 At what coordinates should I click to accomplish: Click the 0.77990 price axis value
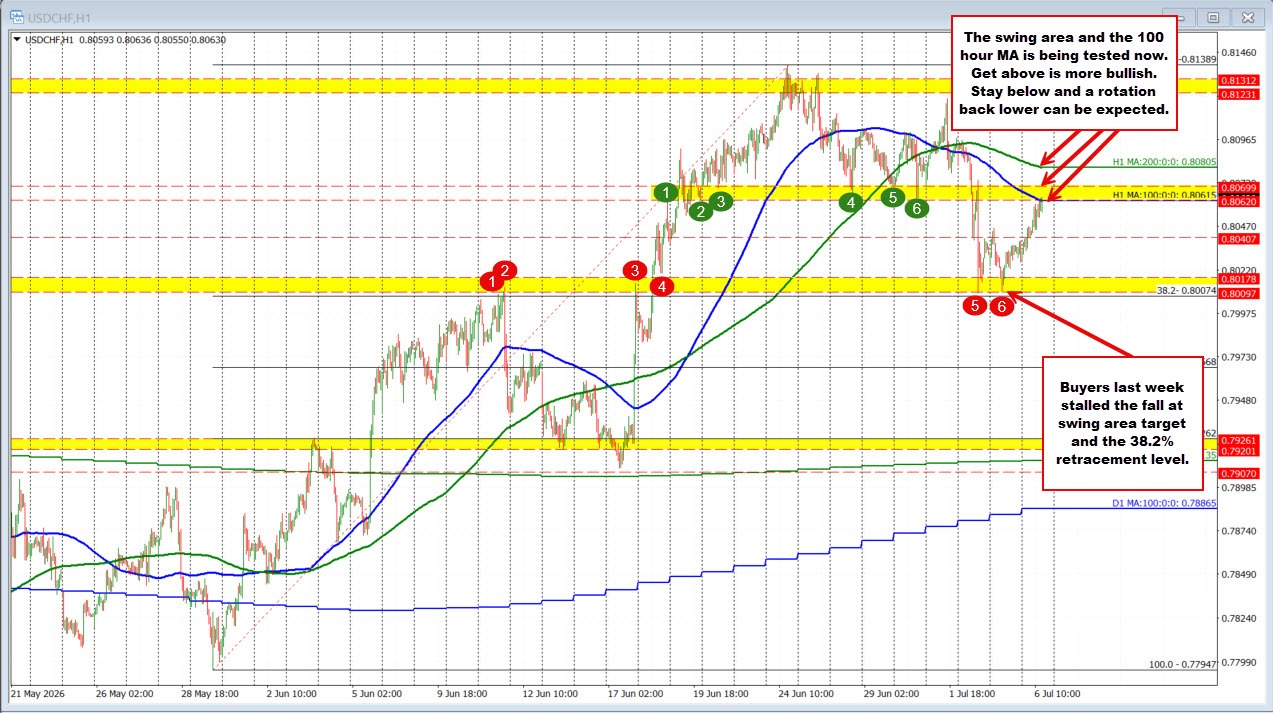pyautogui.click(x=1239, y=661)
